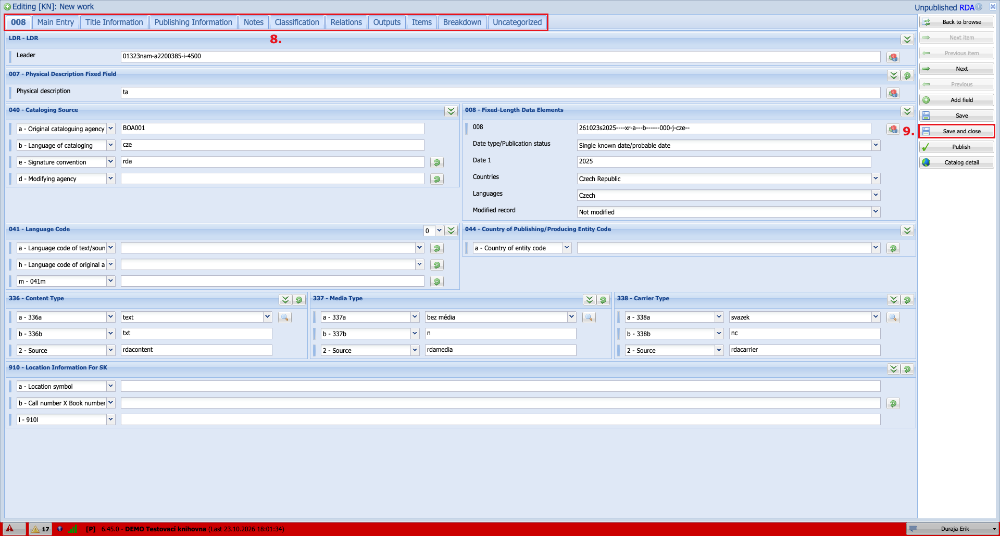
Task: Switch to the Relations tab
Action: (346, 22)
